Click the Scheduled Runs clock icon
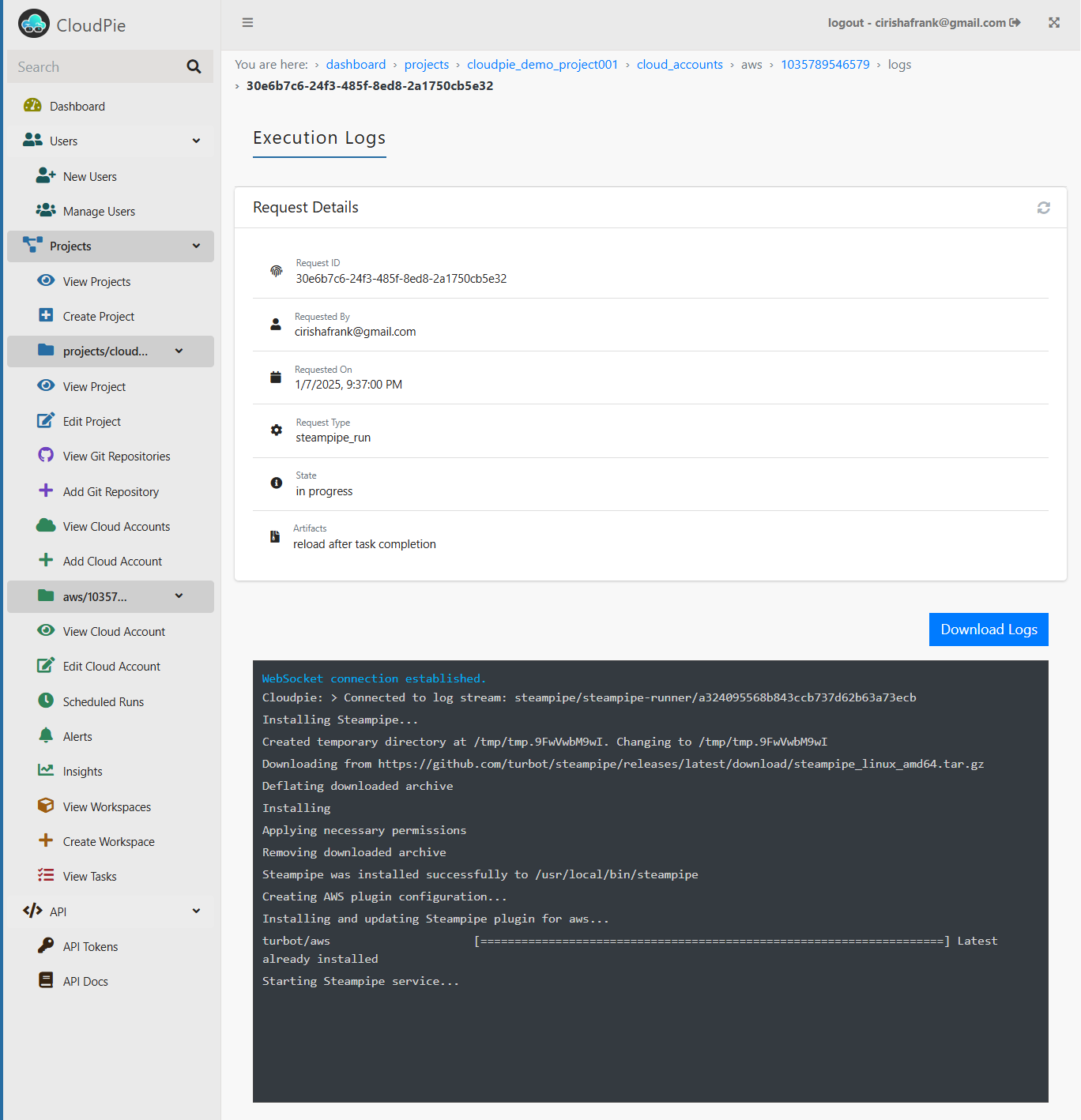This screenshot has width=1081, height=1120. point(46,701)
